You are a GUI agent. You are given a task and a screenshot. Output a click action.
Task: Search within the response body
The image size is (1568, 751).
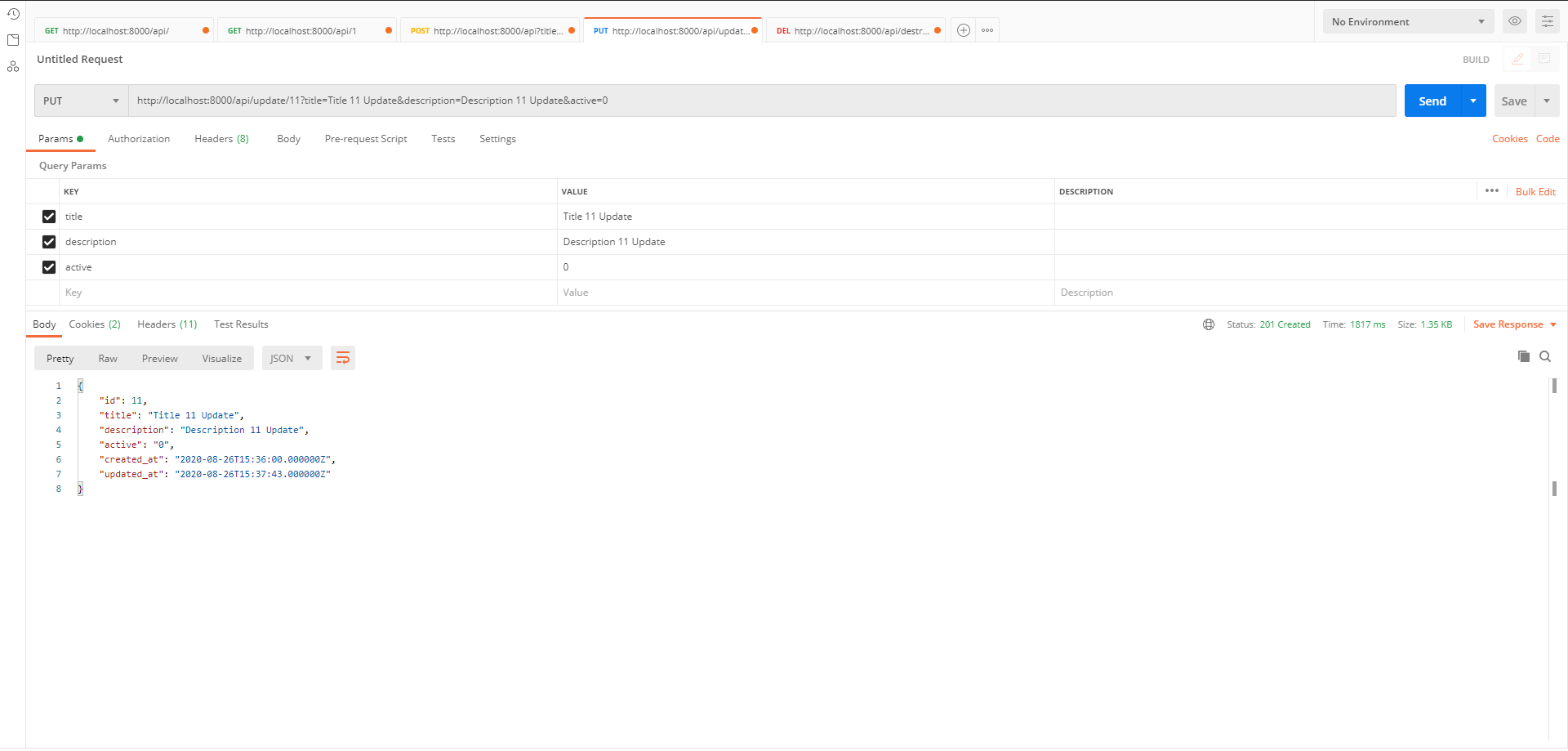(1545, 356)
